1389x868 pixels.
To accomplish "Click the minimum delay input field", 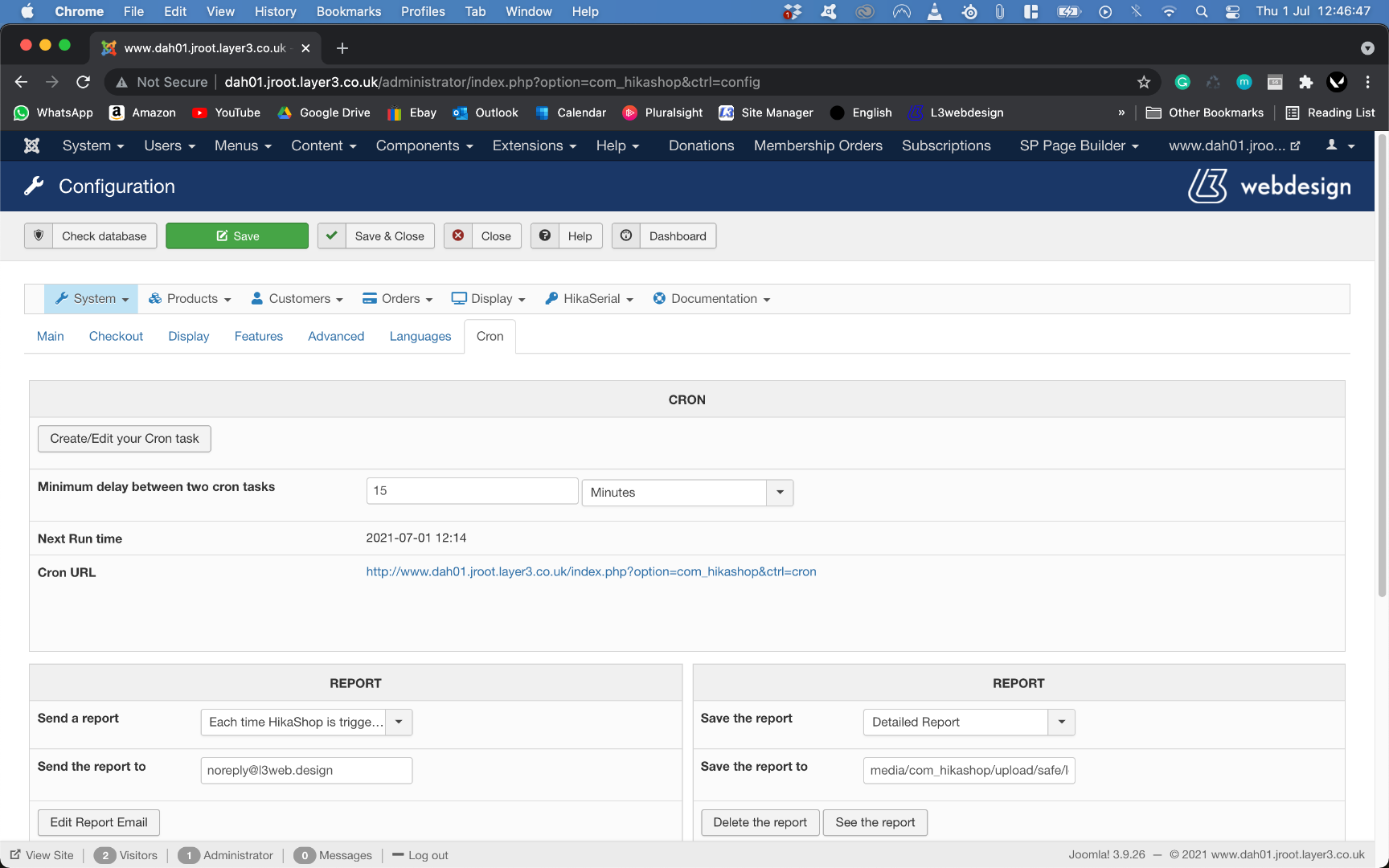I will tap(472, 491).
